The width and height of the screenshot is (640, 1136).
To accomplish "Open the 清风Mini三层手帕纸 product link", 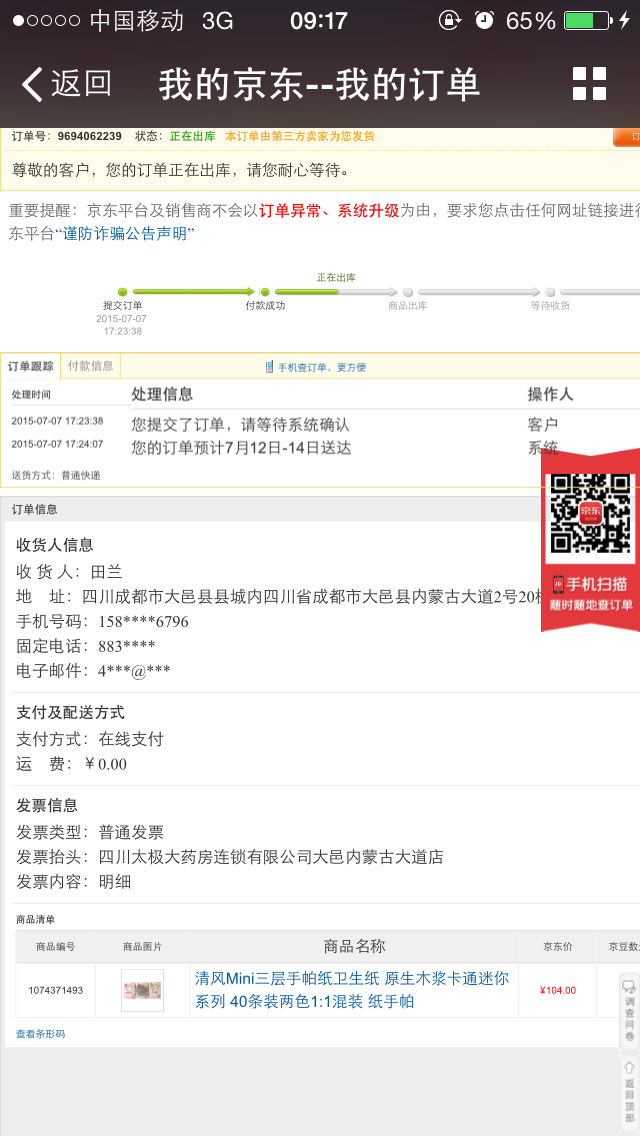I will (352, 990).
